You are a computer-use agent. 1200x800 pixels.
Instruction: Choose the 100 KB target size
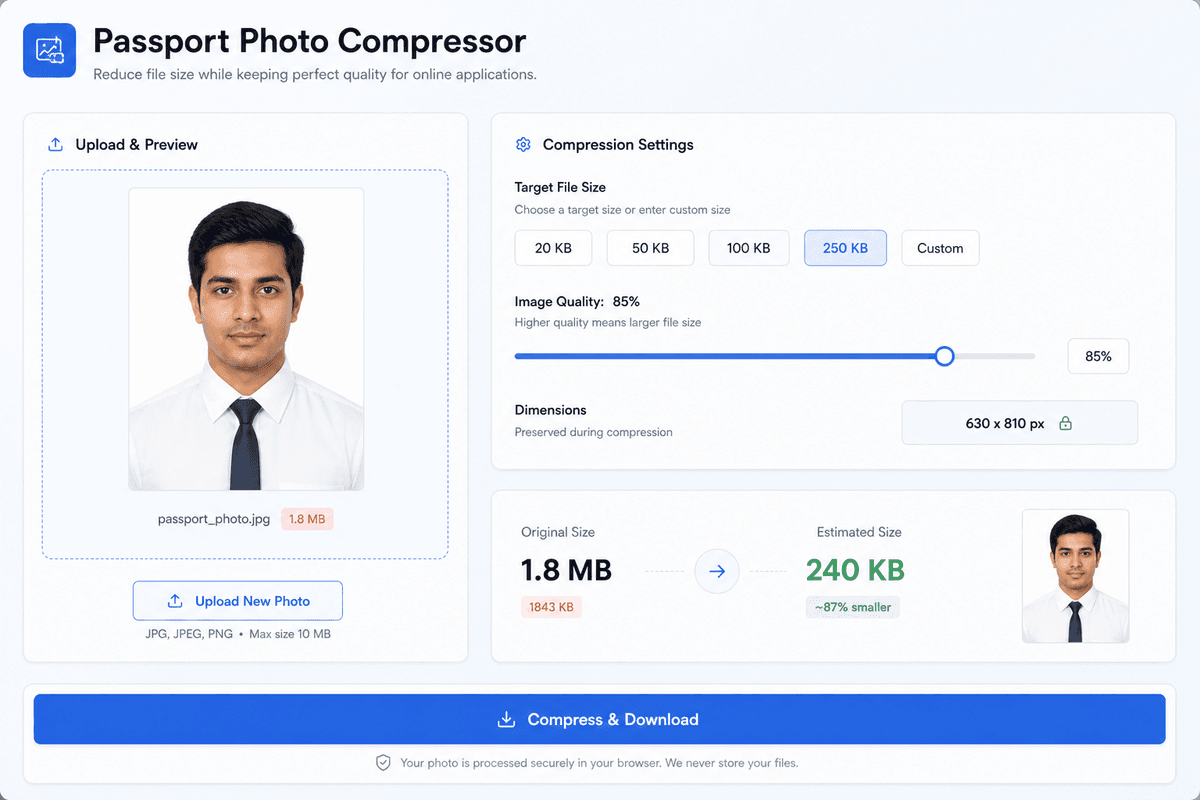click(x=749, y=248)
